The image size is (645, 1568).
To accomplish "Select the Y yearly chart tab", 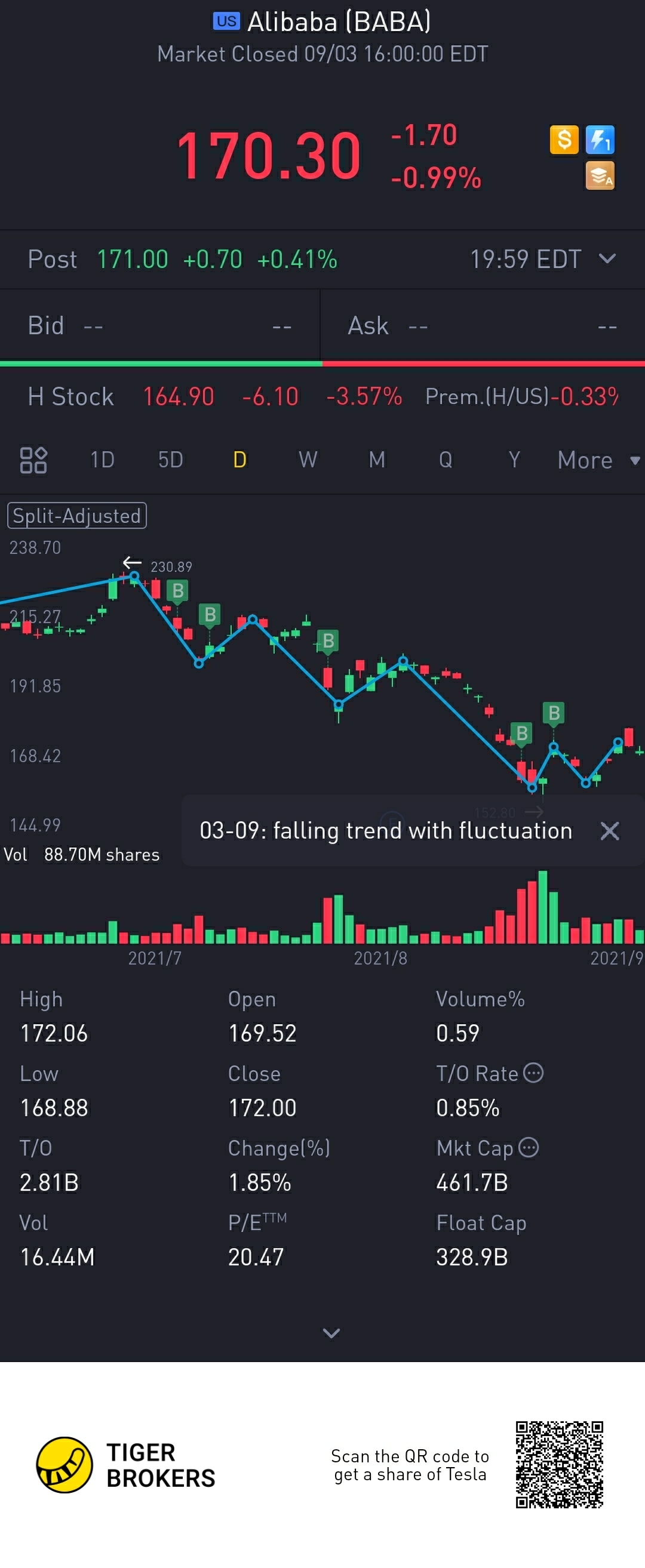I will [x=515, y=460].
